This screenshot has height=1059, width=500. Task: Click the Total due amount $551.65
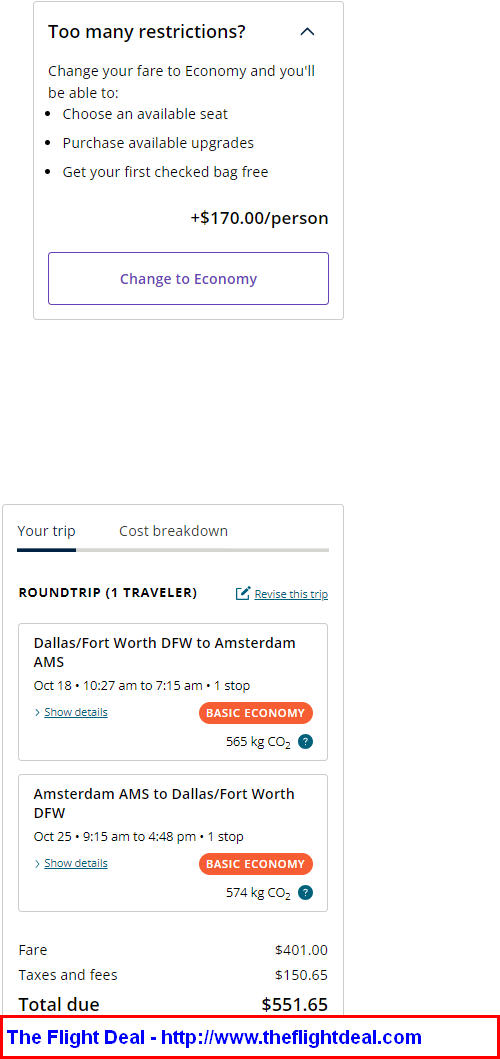point(295,1004)
